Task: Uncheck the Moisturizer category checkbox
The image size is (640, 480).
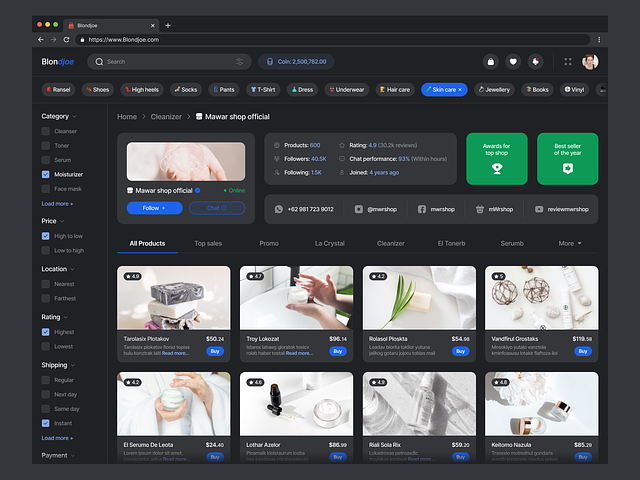Action: tap(46, 174)
